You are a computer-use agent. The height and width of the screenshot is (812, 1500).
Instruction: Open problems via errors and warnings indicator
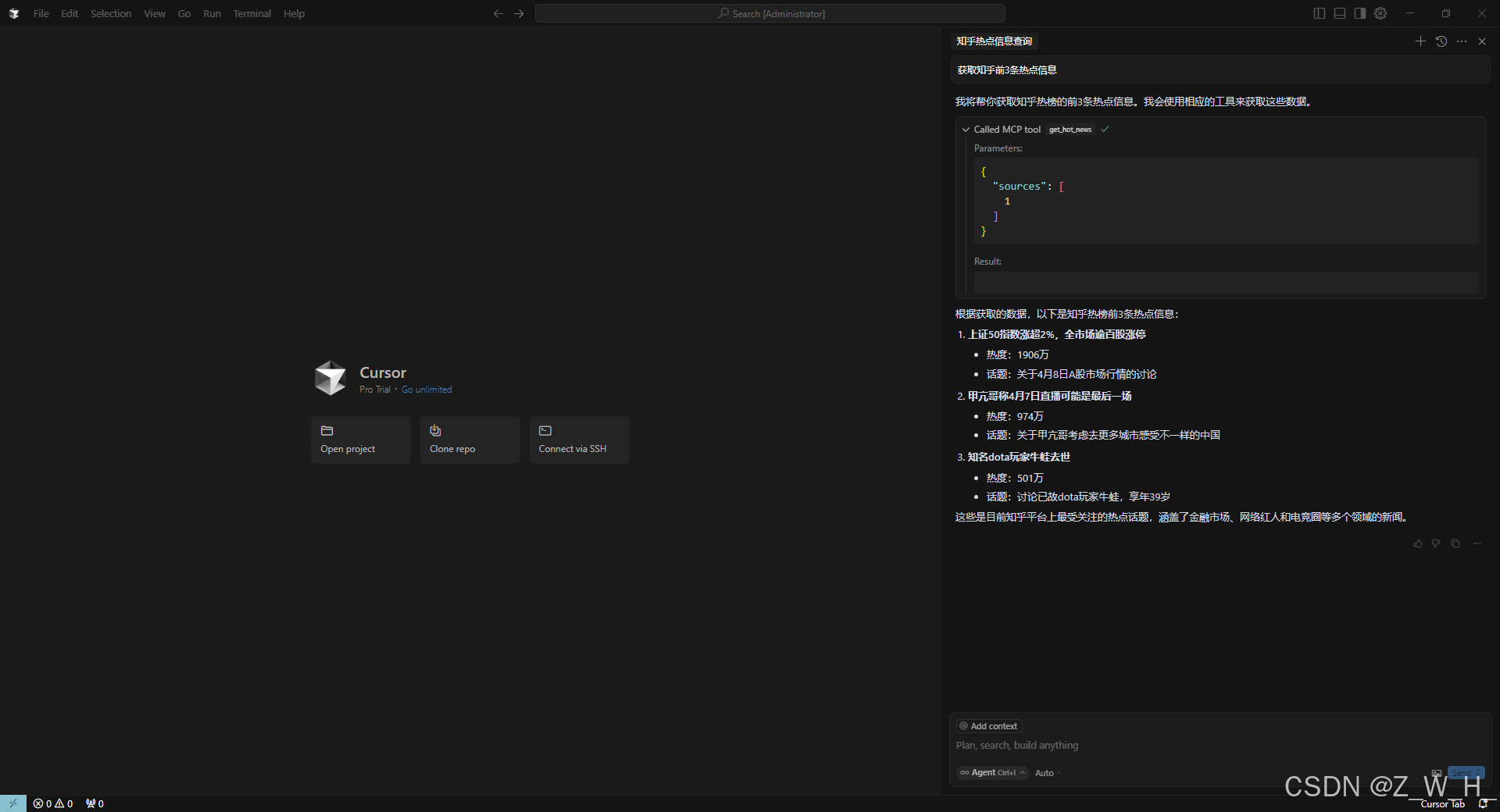tap(53, 803)
